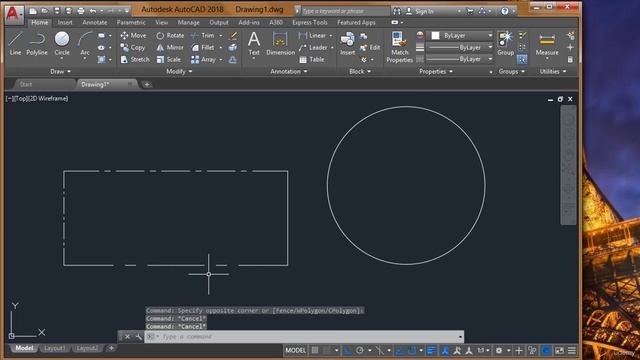The width and height of the screenshot is (640, 360).
Task: Activate the Copy command
Action: 133,47
